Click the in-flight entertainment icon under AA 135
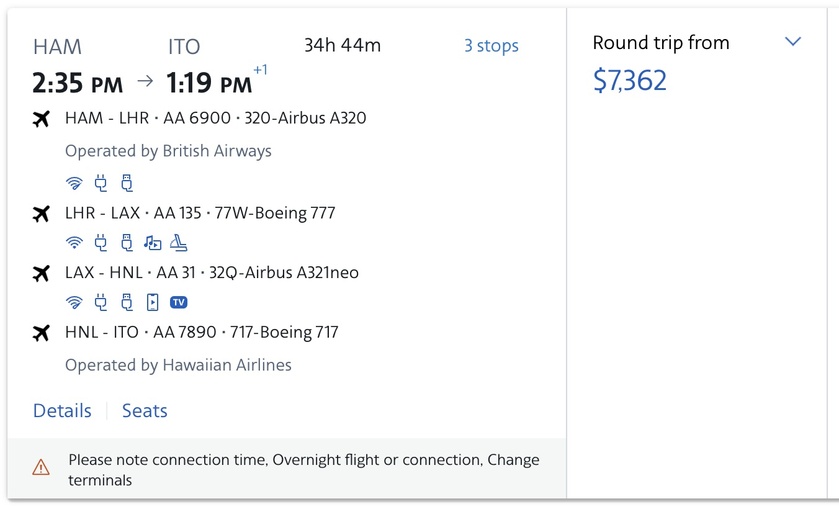The height and width of the screenshot is (509, 839). (x=152, y=243)
